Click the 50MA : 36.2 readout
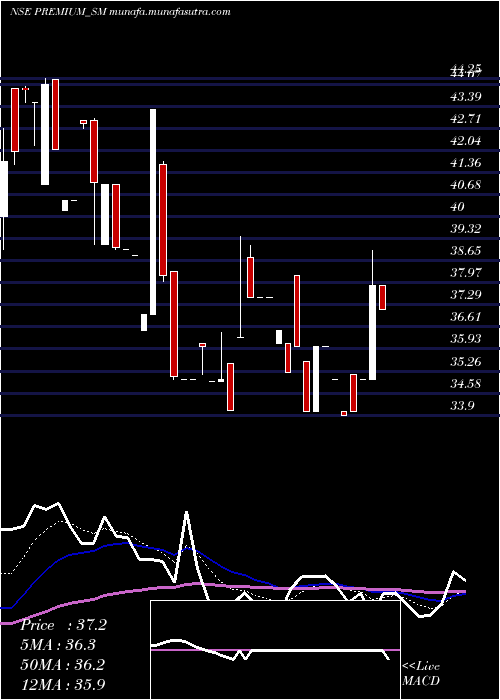The width and height of the screenshot is (500, 700). click(x=63, y=665)
